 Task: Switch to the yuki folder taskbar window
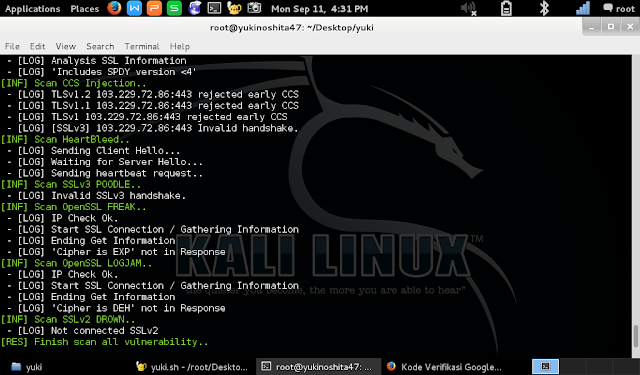[27, 367]
